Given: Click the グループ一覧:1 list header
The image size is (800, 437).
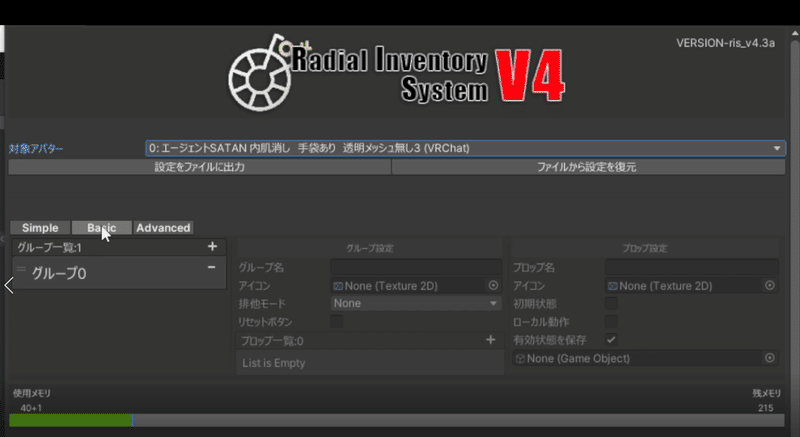Looking at the screenshot, I should click(119, 247).
